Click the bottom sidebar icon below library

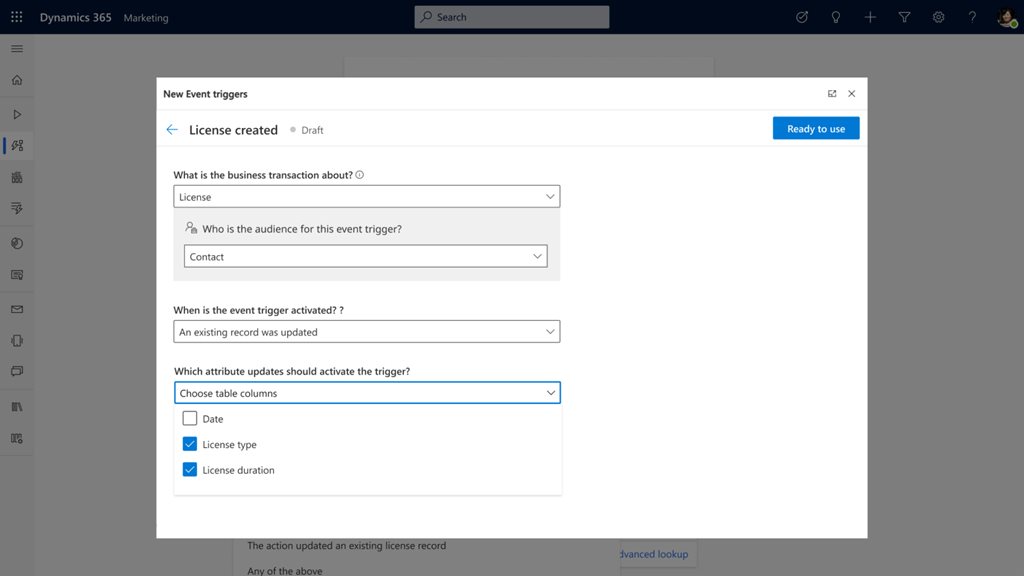[x=17, y=438]
